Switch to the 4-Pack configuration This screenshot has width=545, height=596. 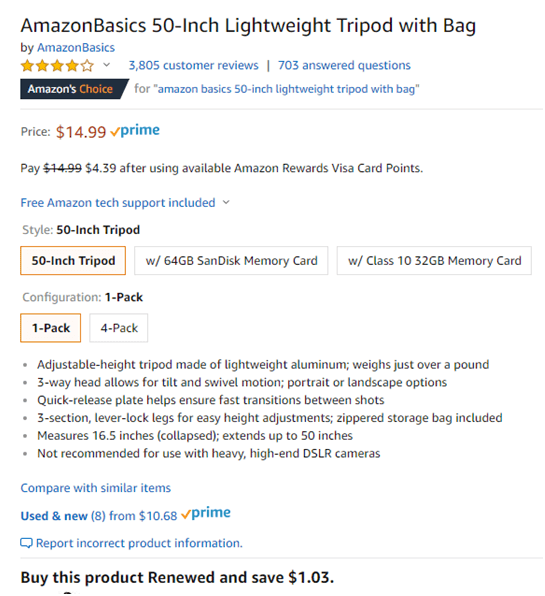coord(119,328)
